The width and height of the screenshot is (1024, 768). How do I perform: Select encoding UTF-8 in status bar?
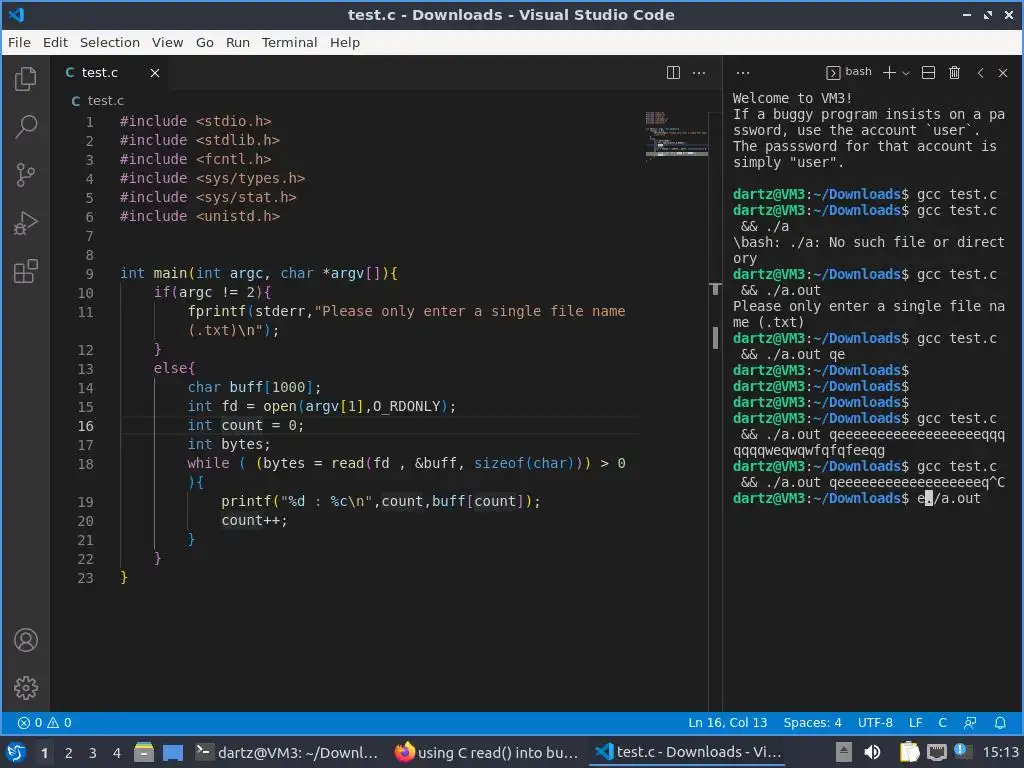pyautogui.click(x=875, y=722)
